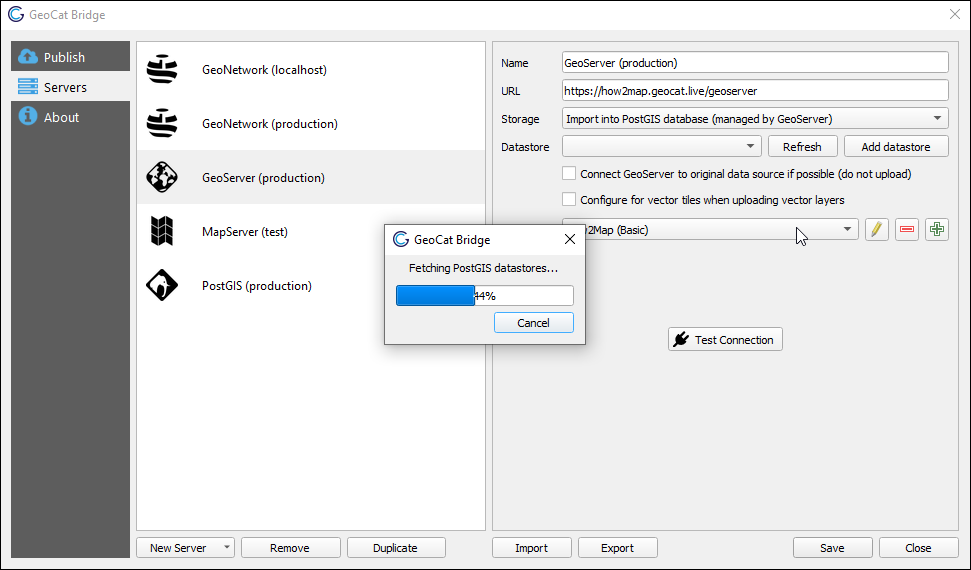Click the GeoNetwork (localhost) server icon
The height and width of the screenshot is (570, 971).
(x=162, y=70)
